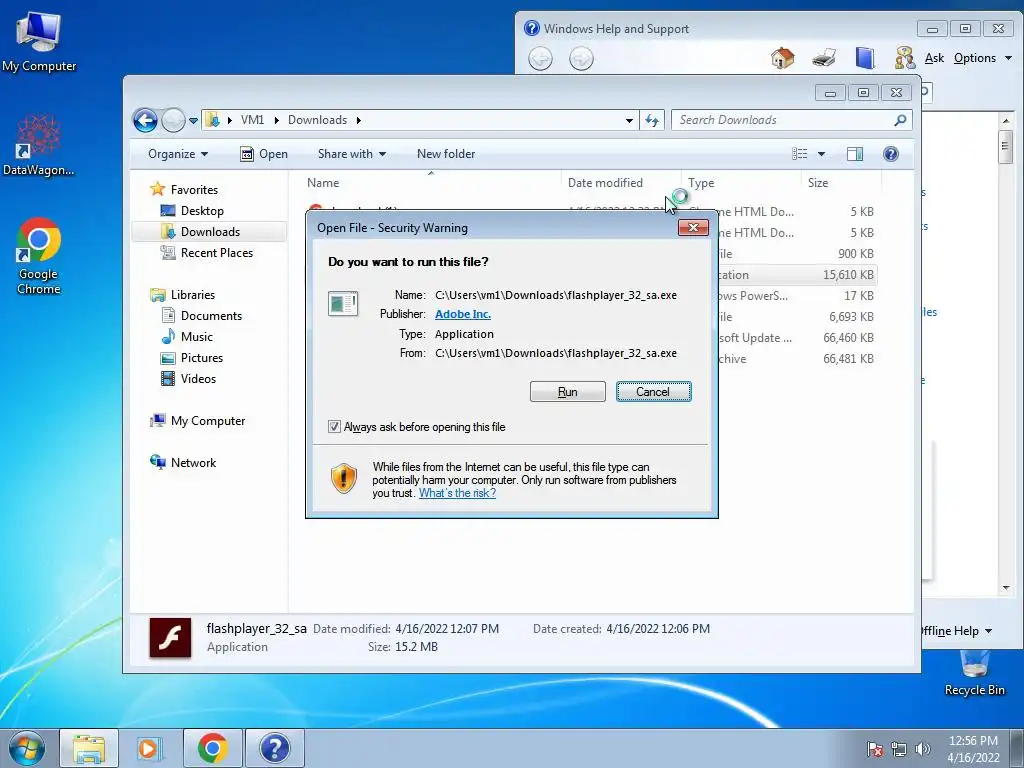Open What's the risk? link

pyautogui.click(x=457, y=493)
